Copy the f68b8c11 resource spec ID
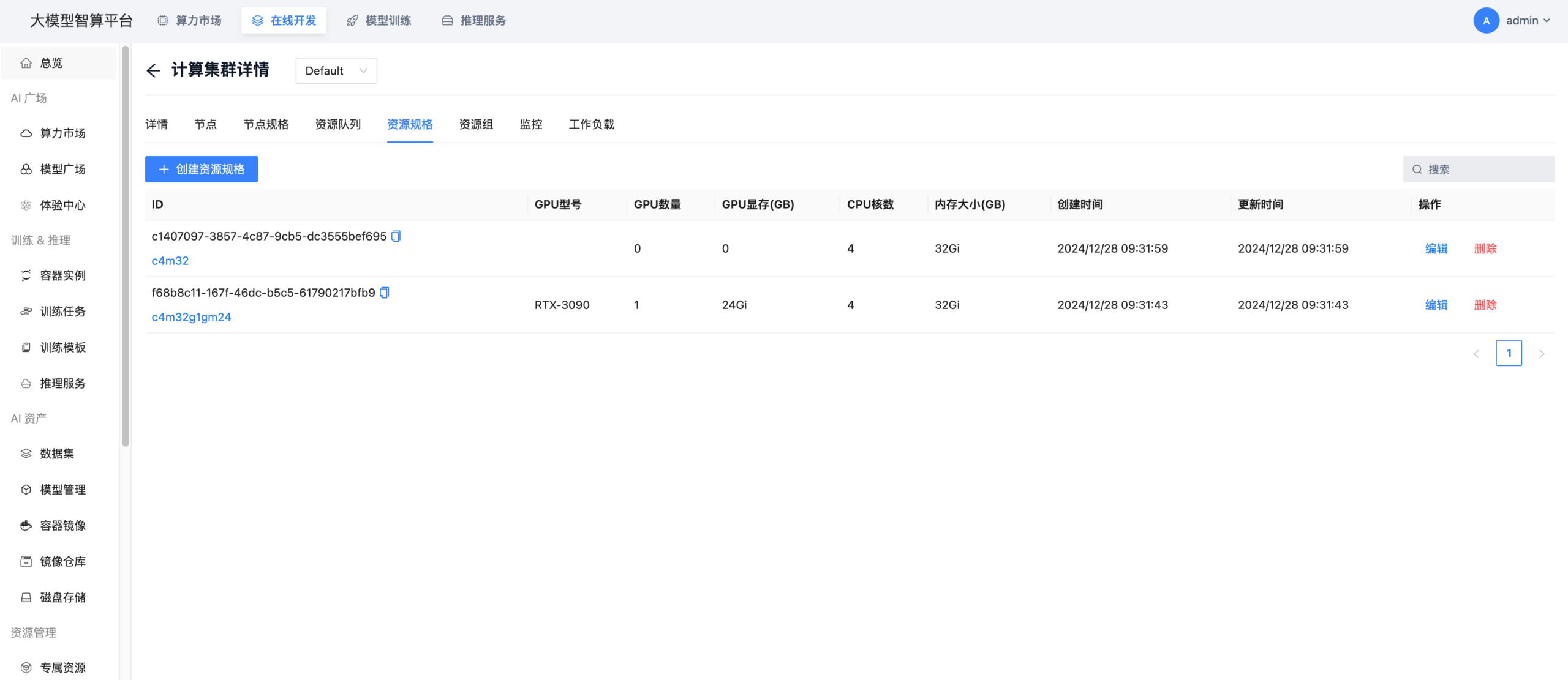 385,293
